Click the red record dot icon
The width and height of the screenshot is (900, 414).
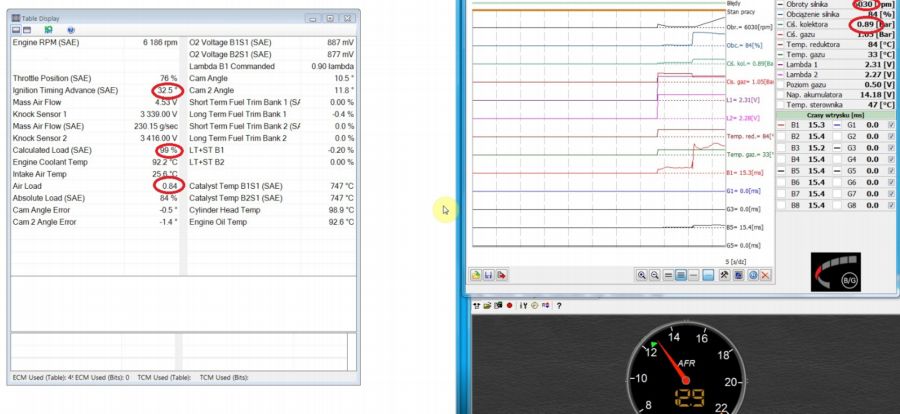[x=509, y=305]
